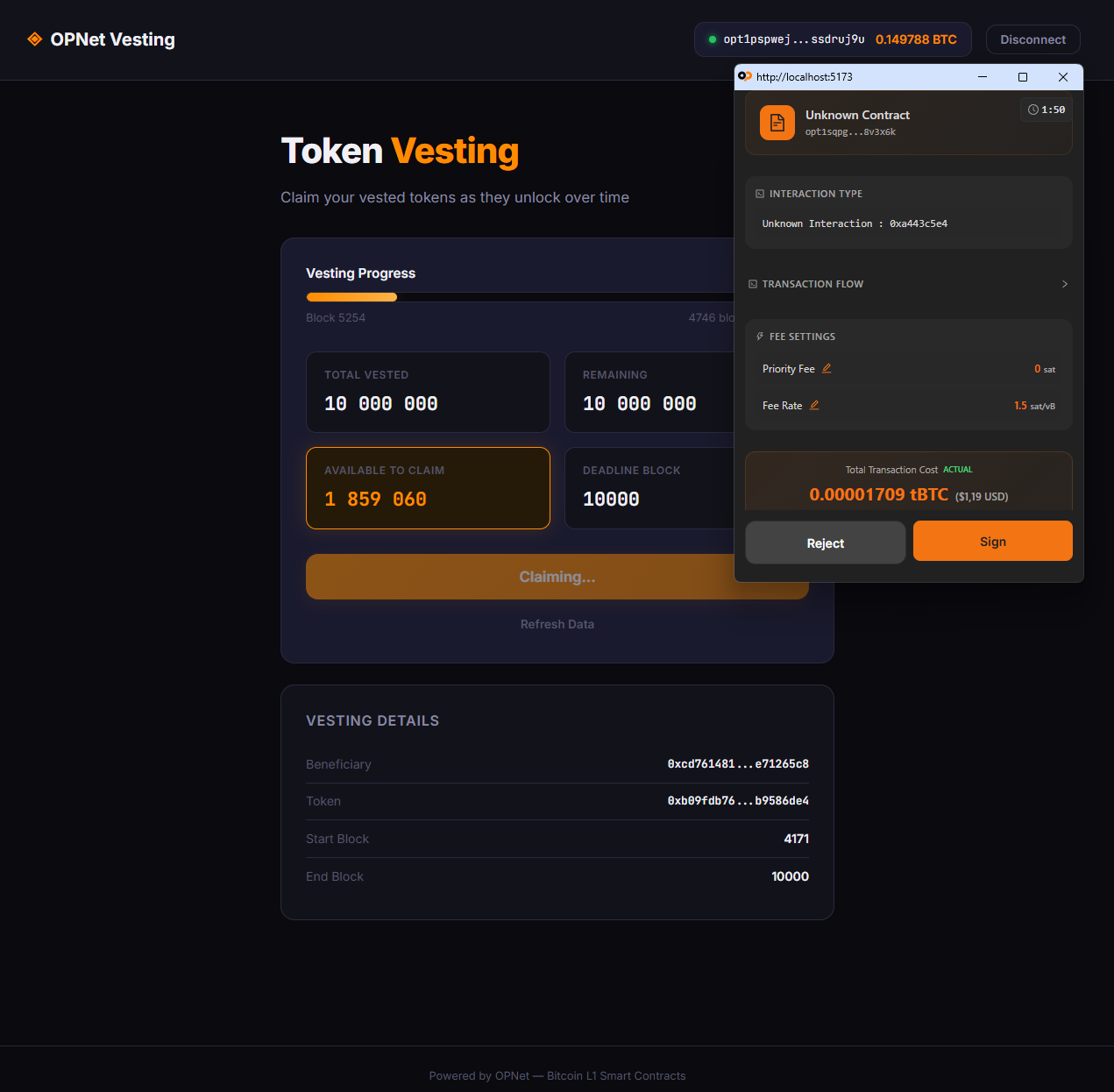Click the ($1,19 USD) amount
This screenshot has height=1092, width=1114.
[982, 496]
